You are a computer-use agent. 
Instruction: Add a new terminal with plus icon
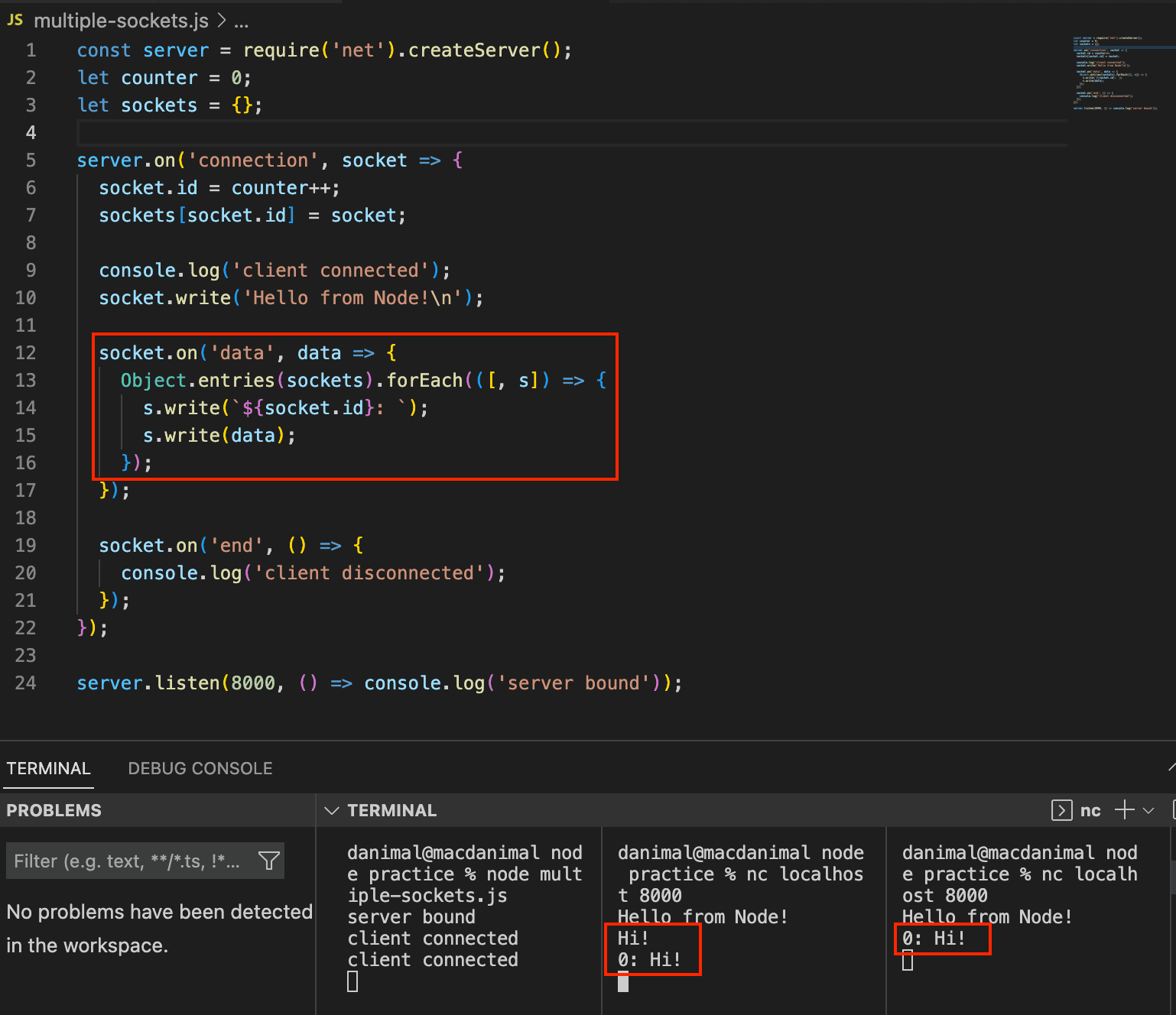1125,810
